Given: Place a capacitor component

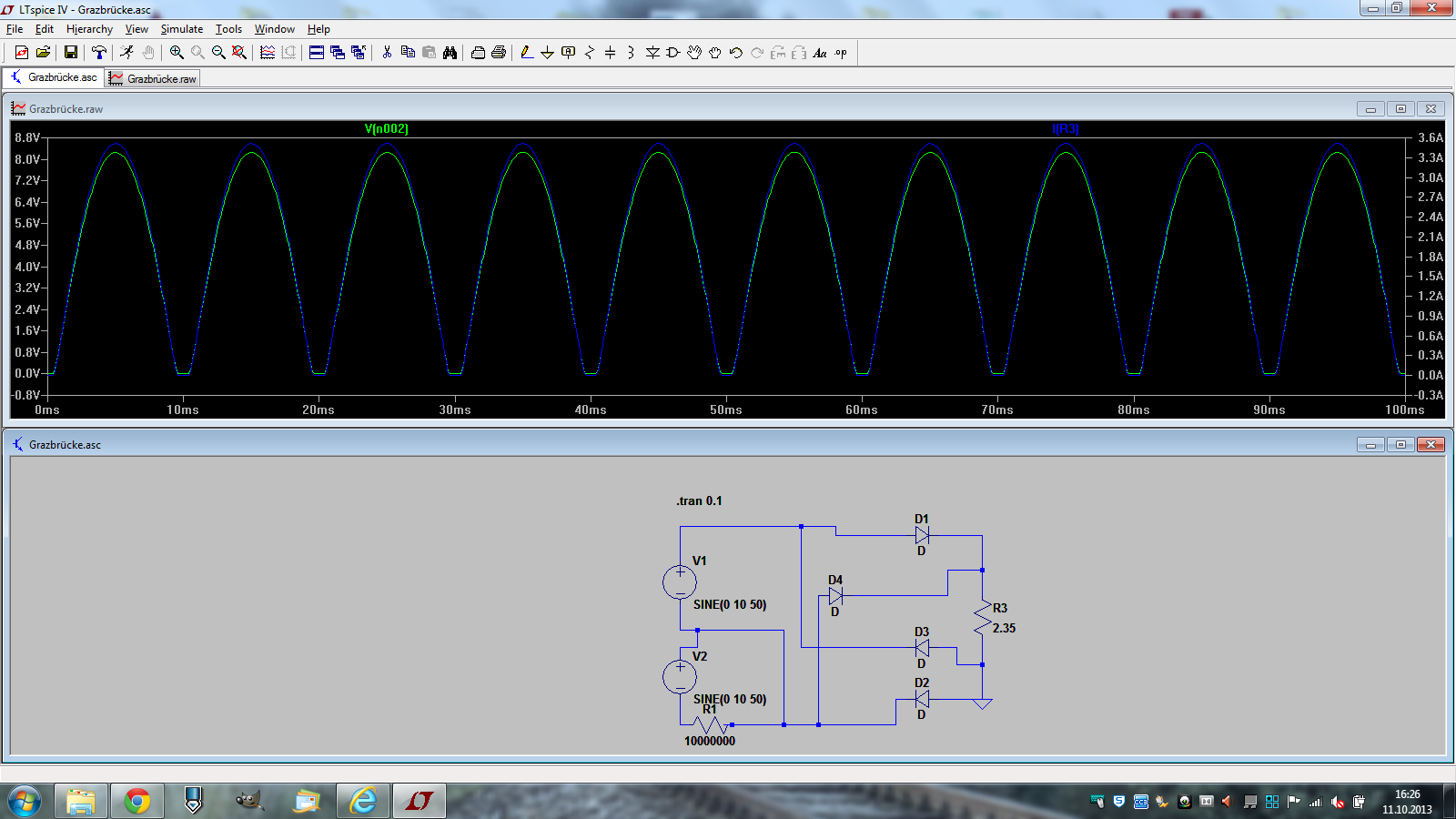Looking at the screenshot, I should click(611, 53).
